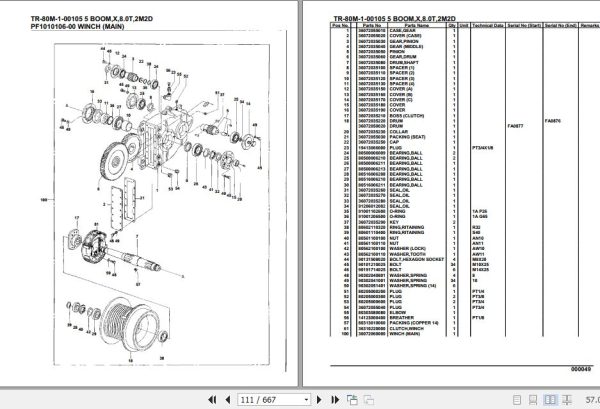Image resolution: width=600 pixels, height=409 pixels.
Task: Click diagram callout label 100
Action: [44, 200]
